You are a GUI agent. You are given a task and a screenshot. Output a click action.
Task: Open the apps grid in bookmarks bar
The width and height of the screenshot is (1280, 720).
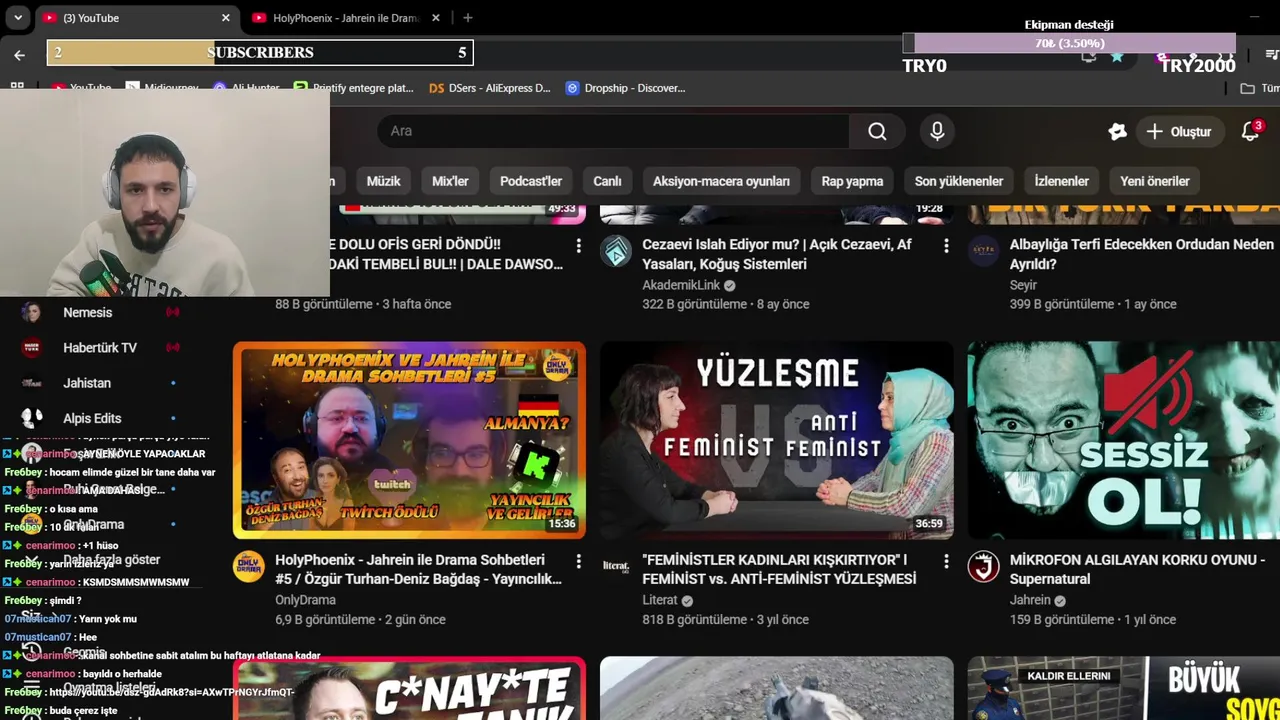[x=17, y=88]
